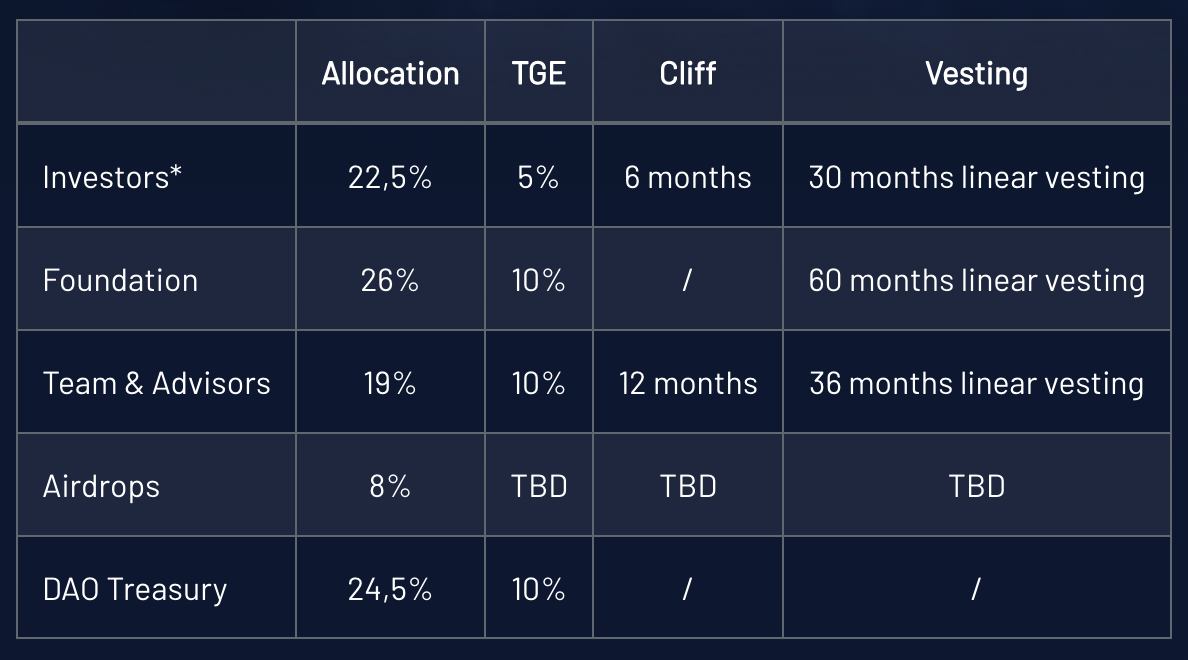Select the 26% Foundation allocation cell
The width and height of the screenshot is (1188, 660).
pyautogui.click(x=390, y=280)
